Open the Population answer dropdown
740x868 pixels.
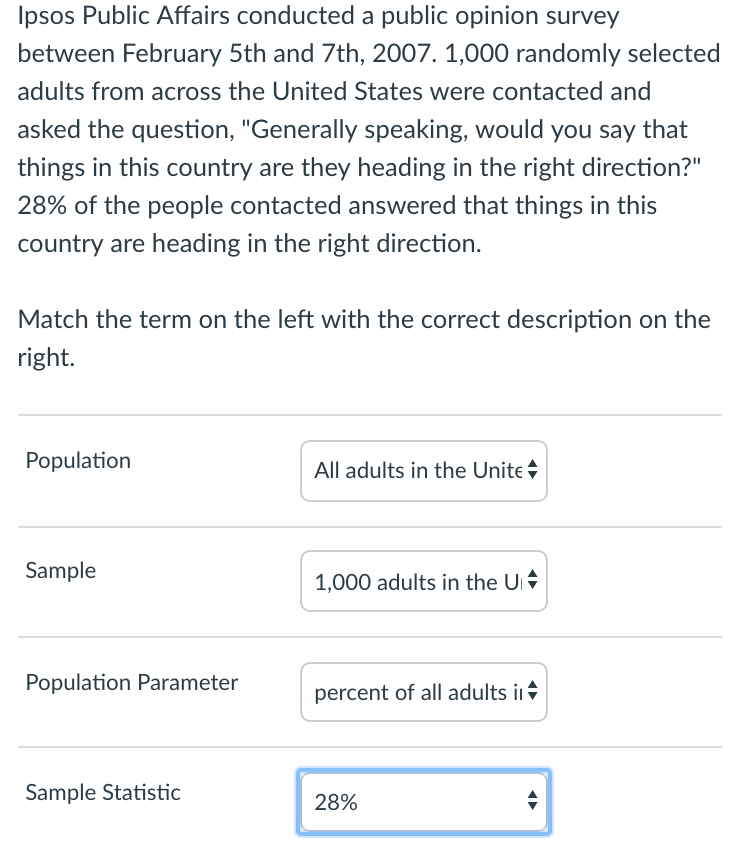point(423,471)
